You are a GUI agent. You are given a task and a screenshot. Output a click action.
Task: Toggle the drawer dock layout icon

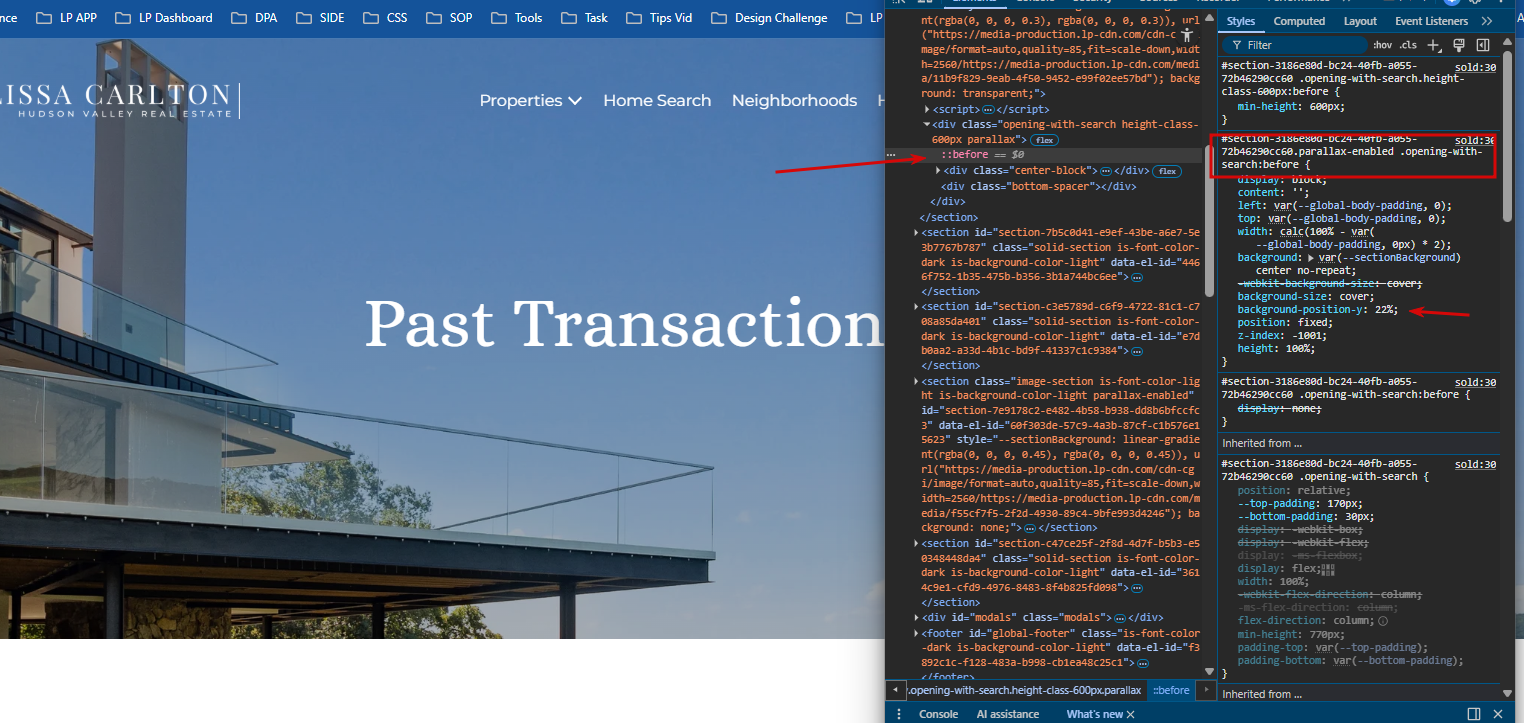[1474, 714]
